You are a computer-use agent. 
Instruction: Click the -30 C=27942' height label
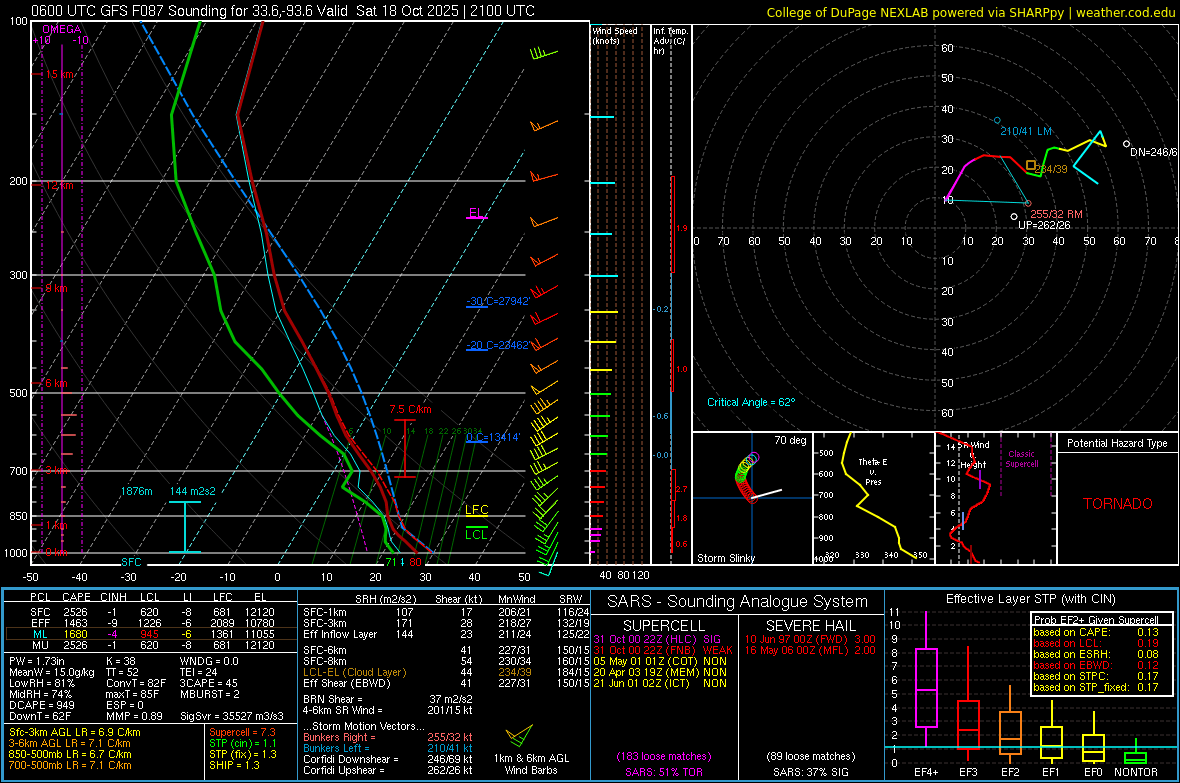(x=498, y=301)
